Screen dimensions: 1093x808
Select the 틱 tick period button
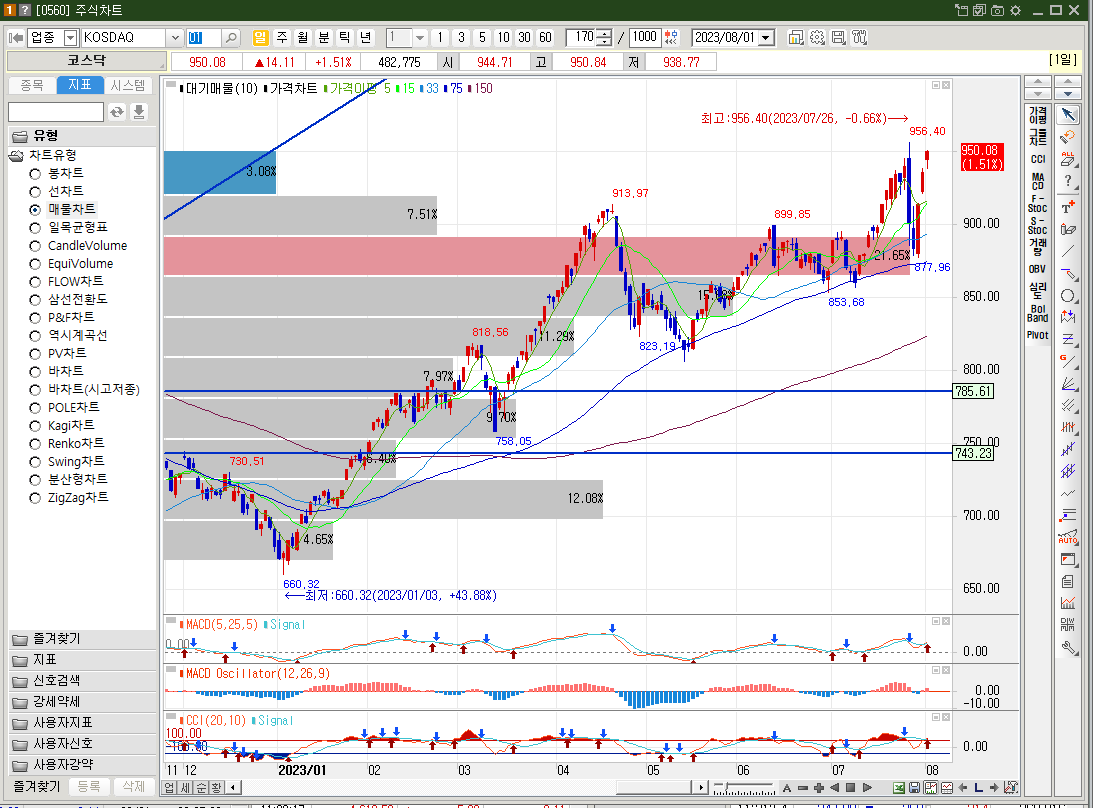pos(344,38)
